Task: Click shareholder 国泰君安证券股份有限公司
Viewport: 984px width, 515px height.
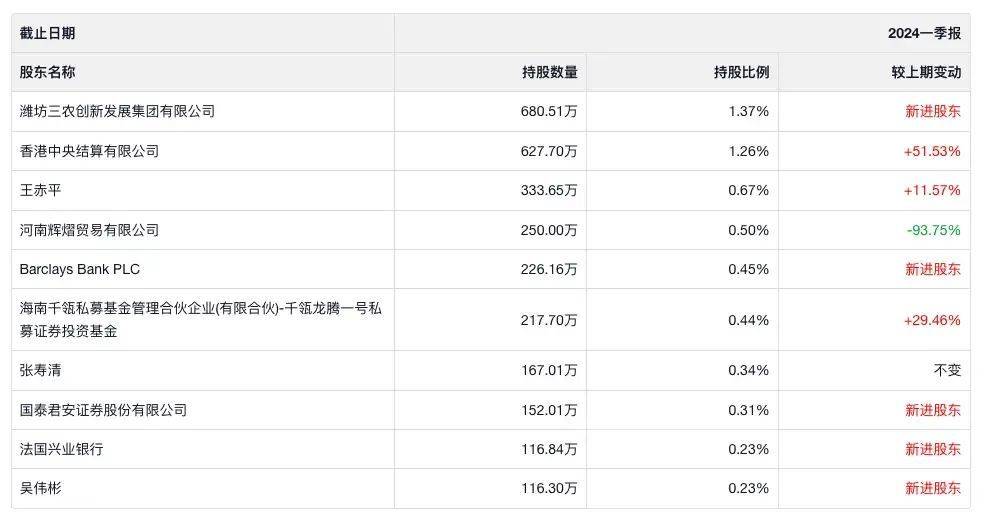Action: coord(104,410)
